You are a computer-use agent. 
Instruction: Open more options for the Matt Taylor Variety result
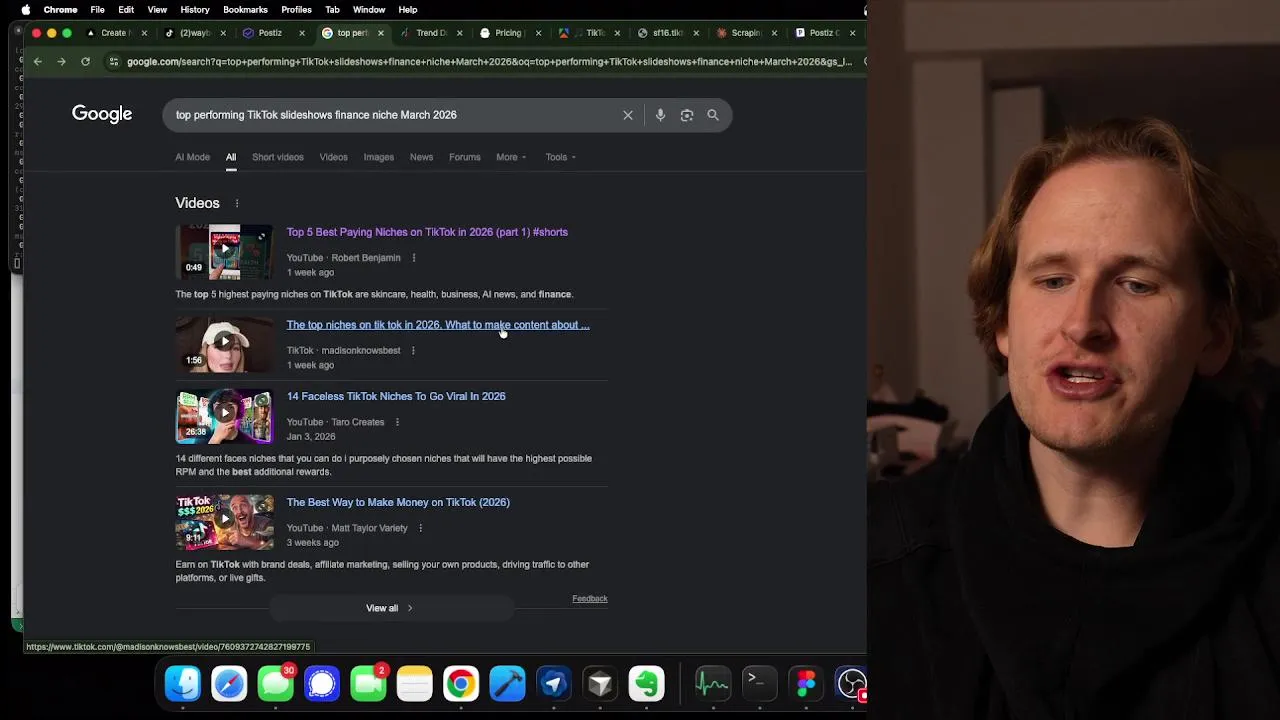point(420,528)
